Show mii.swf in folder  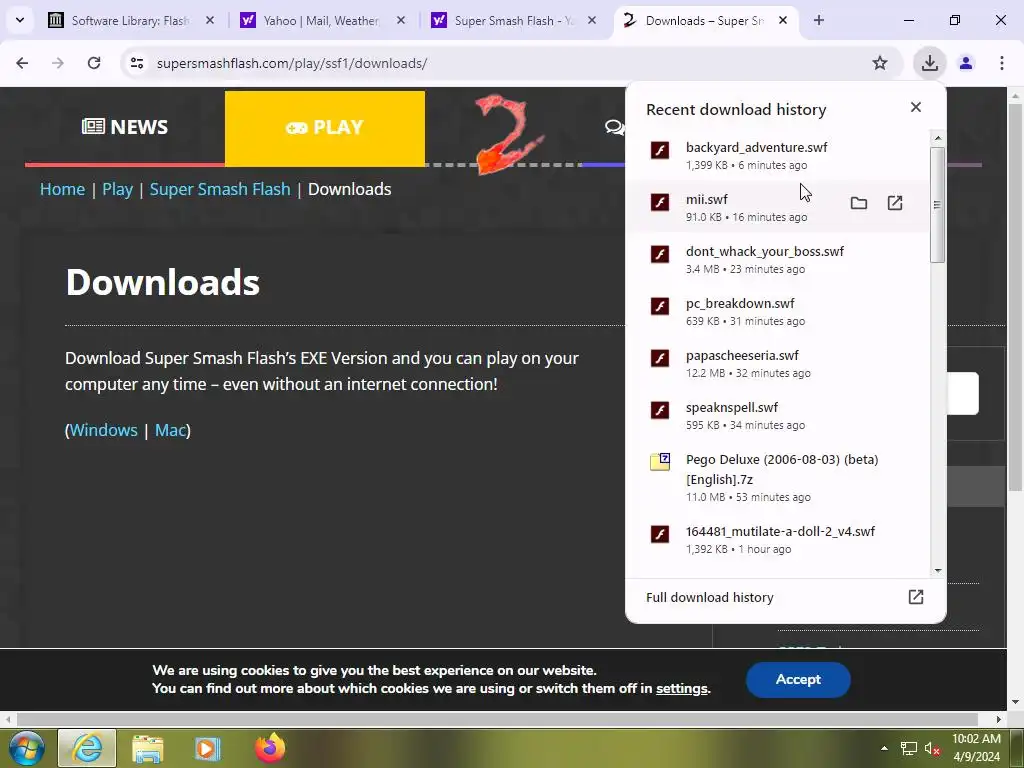(x=859, y=203)
